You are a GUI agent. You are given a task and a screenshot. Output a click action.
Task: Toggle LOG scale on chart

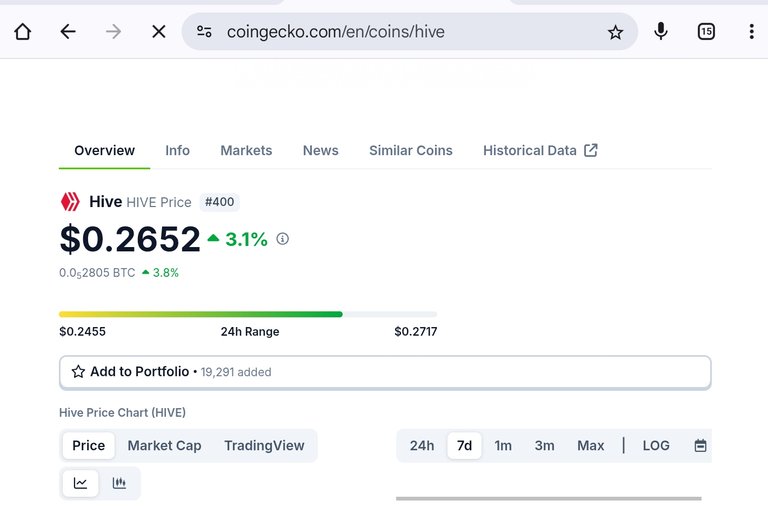click(x=656, y=445)
